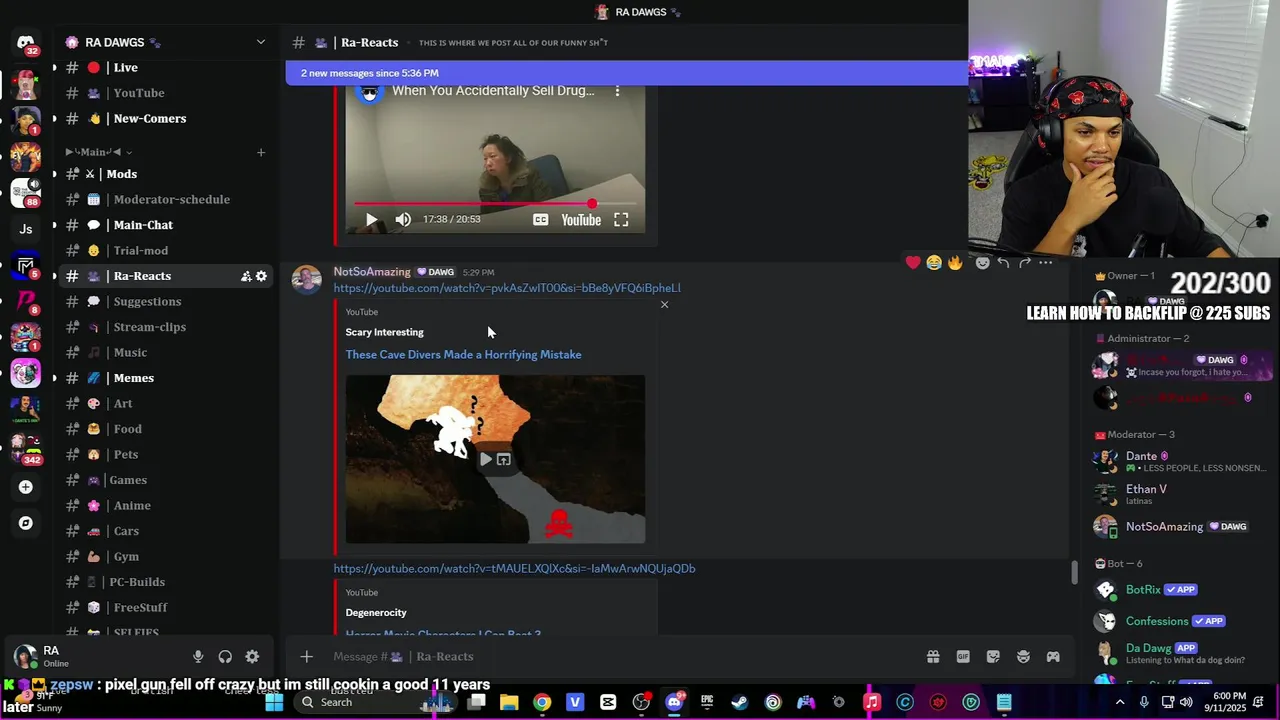Add a server with plus button

[x=26, y=487]
